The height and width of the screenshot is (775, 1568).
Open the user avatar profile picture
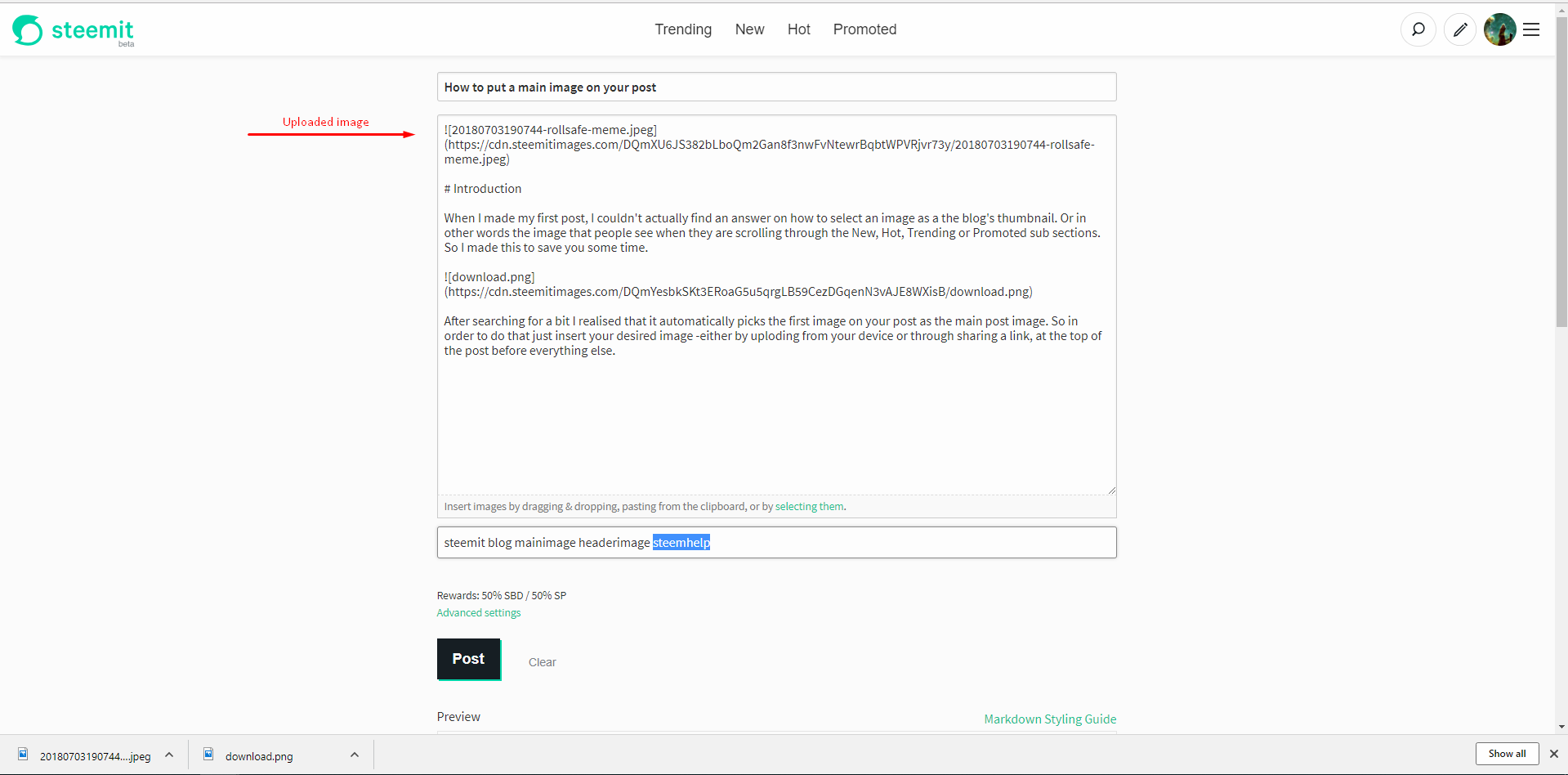coord(1500,29)
